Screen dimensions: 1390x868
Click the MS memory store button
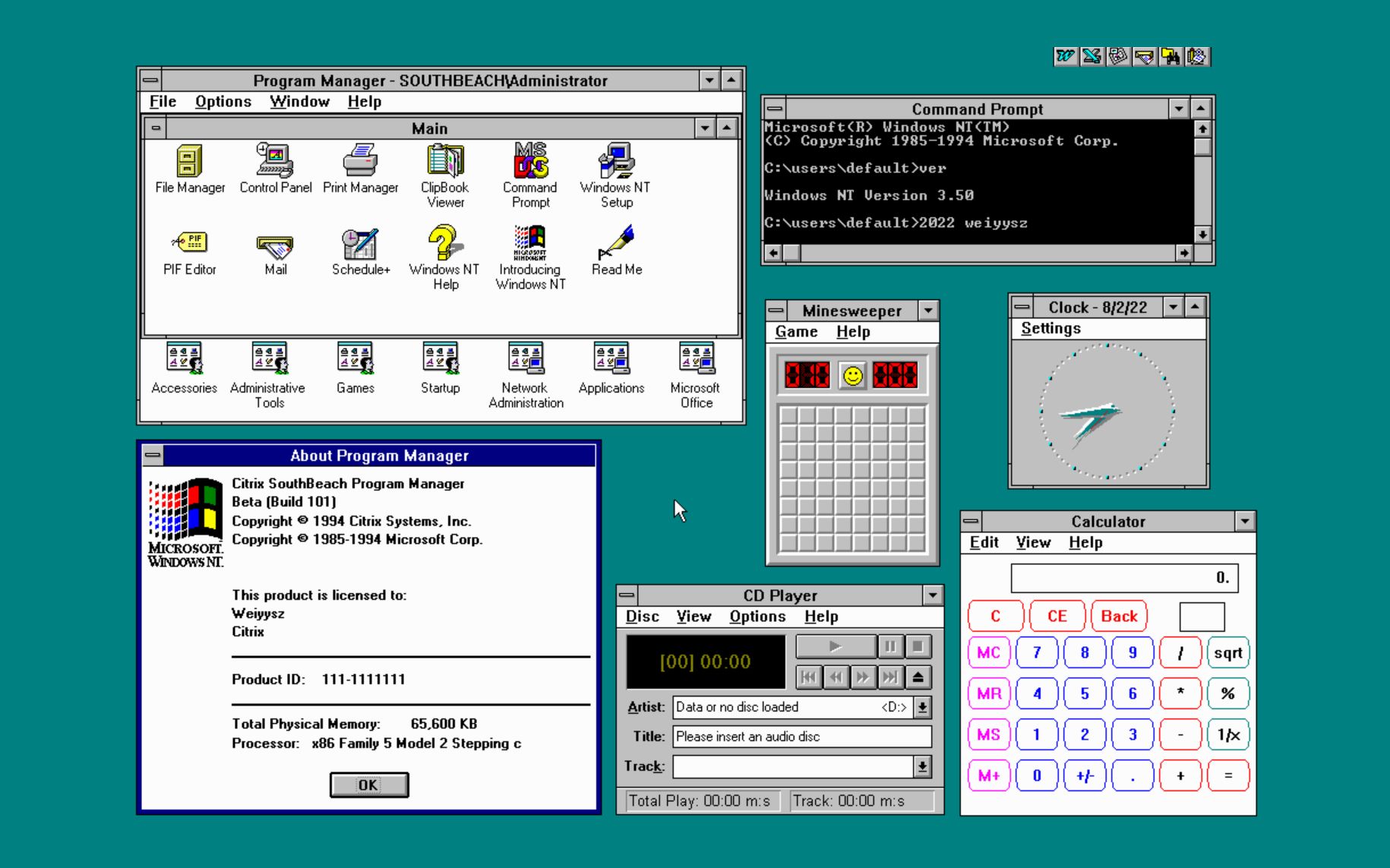click(x=988, y=734)
